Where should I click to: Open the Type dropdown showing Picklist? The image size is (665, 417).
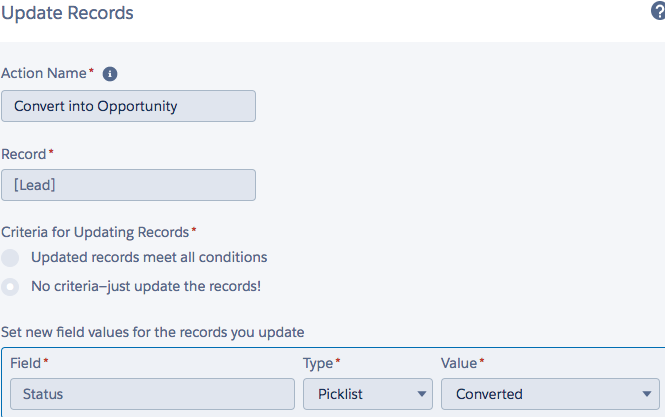point(367,394)
